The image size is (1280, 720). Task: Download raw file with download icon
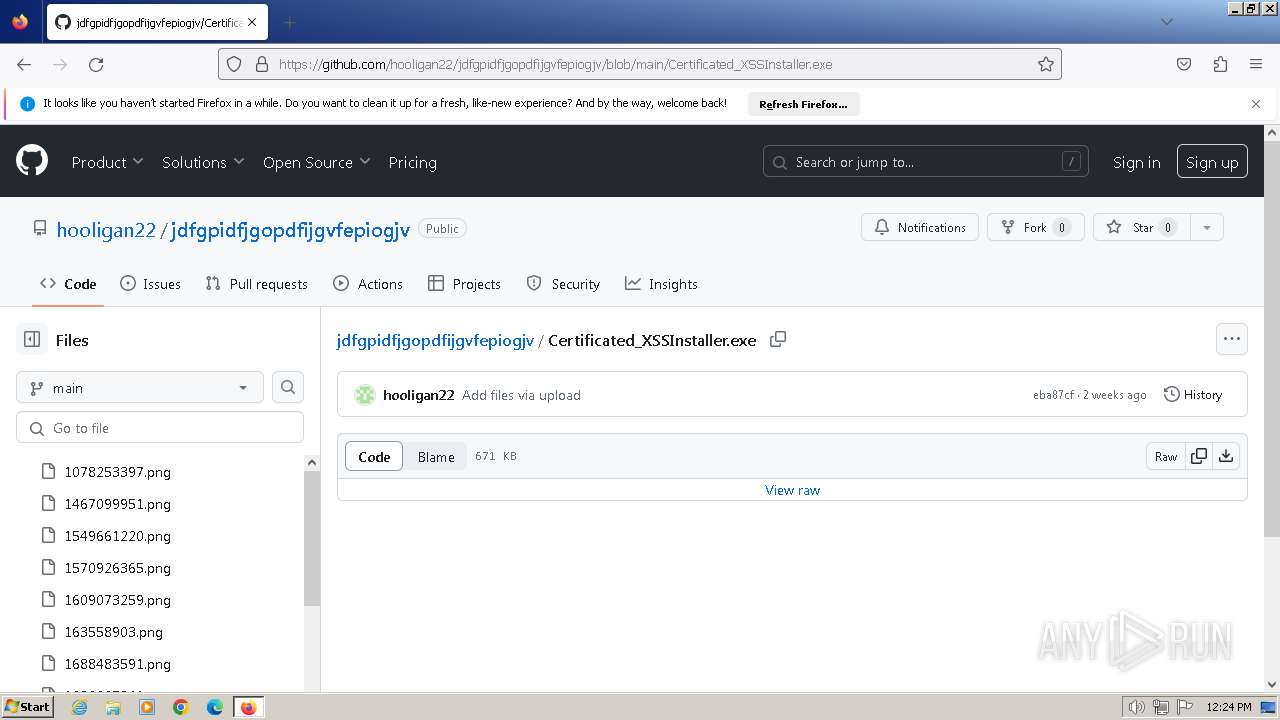tap(1226, 456)
